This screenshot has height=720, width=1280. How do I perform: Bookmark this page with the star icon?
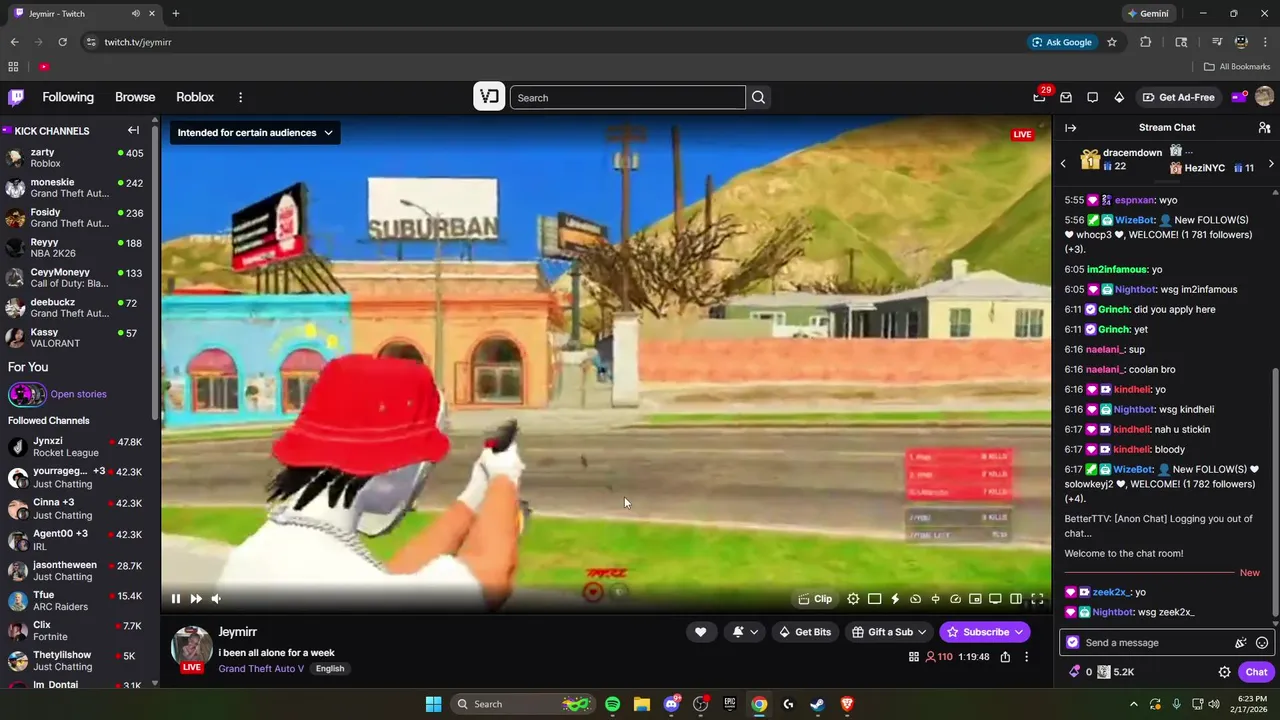[x=1112, y=42]
